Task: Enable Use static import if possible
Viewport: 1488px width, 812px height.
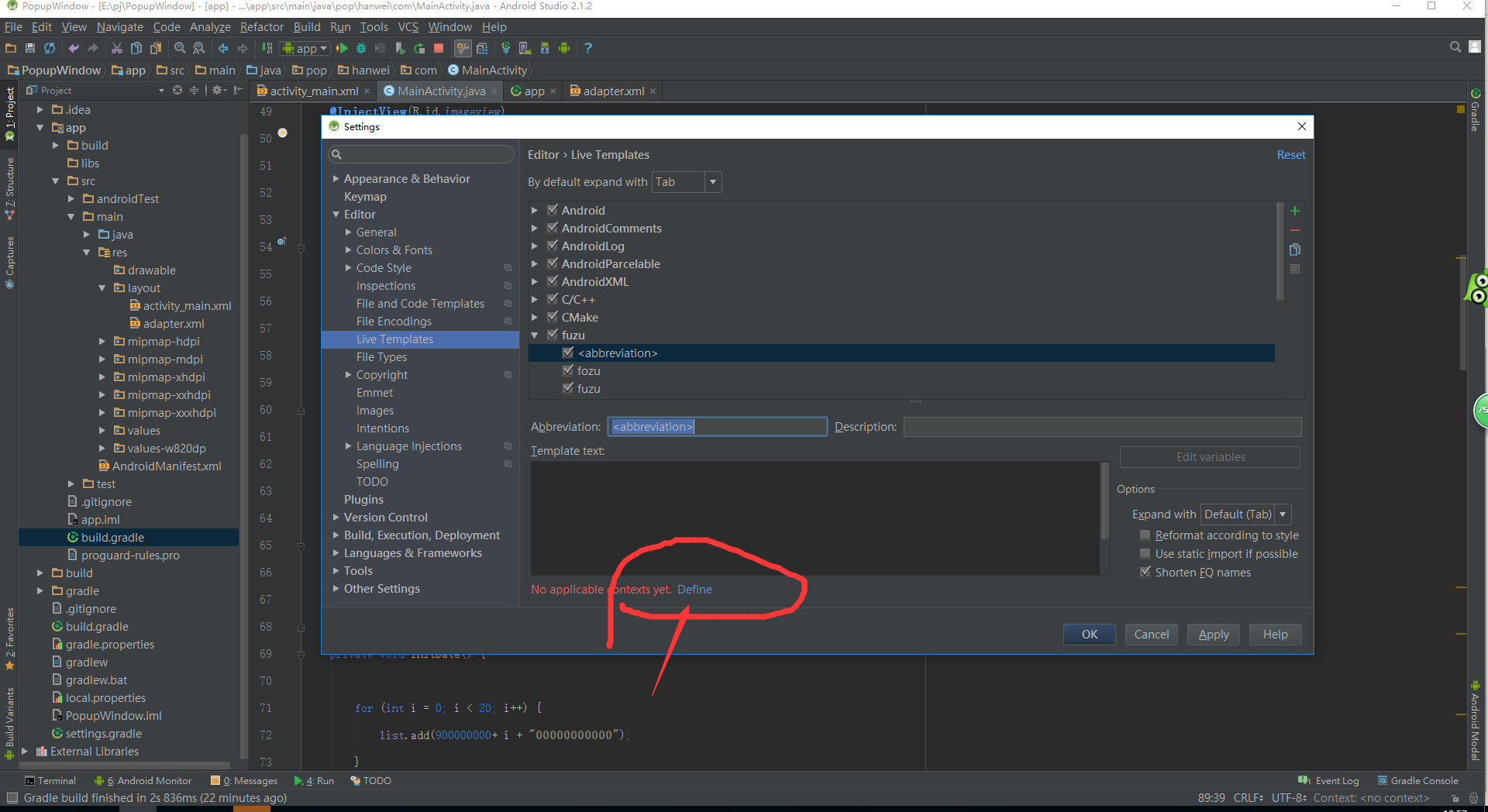Action: [x=1145, y=554]
